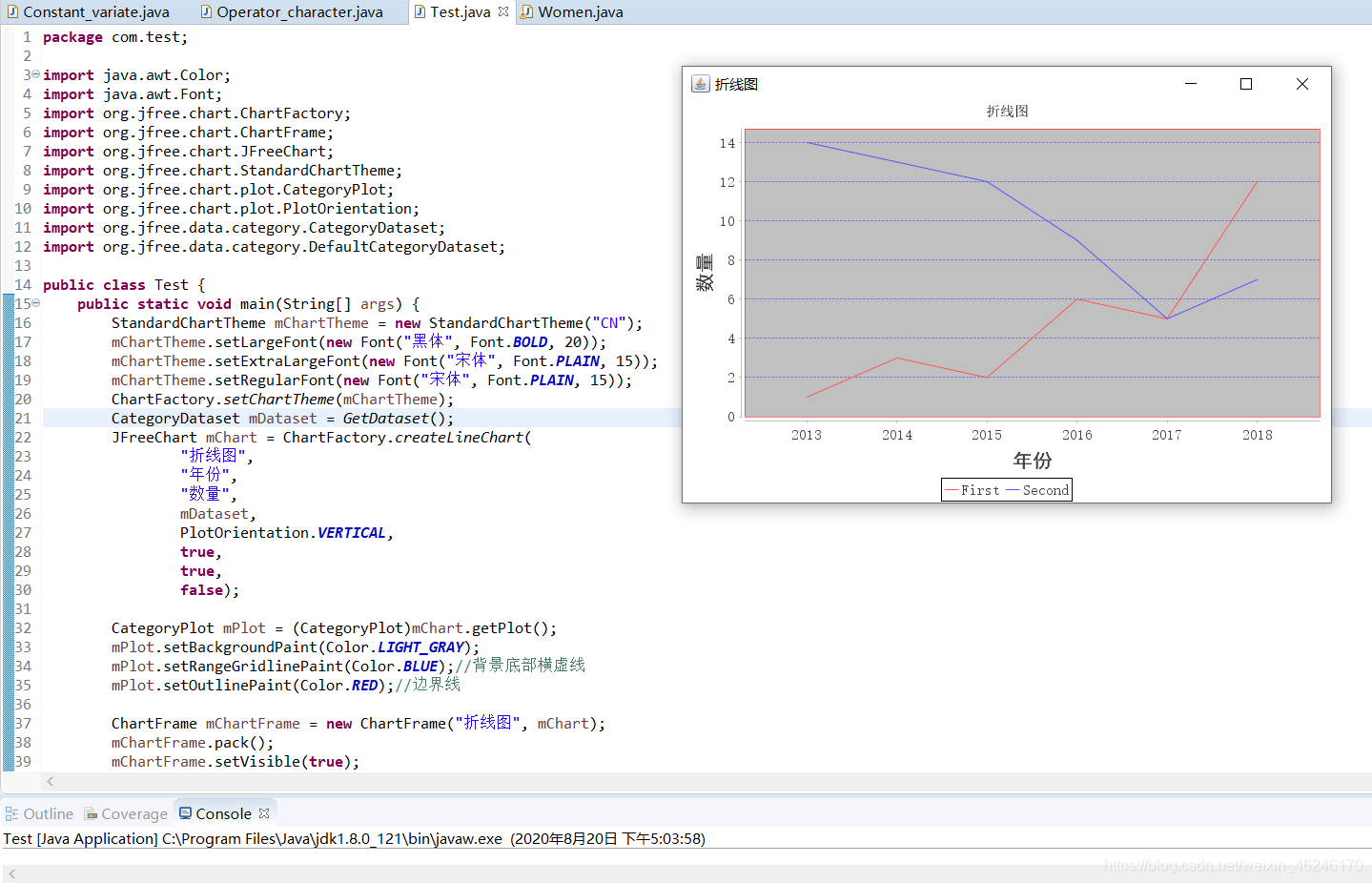Click the Java file icon on Test.java tab
Image resolution: width=1372 pixels, height=883 pixels.
click(420, 11)
